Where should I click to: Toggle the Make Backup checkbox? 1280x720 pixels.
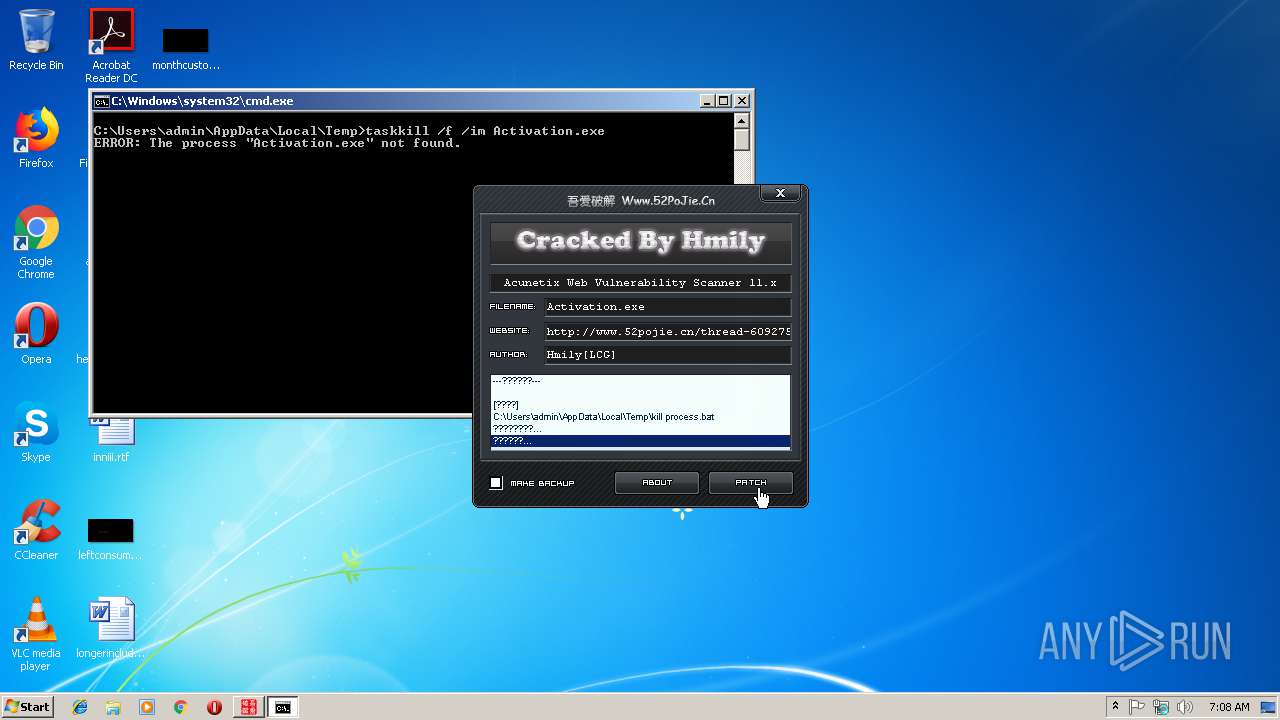[x=496, y=483]
